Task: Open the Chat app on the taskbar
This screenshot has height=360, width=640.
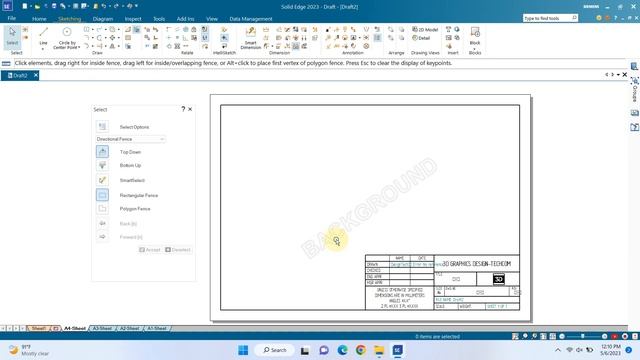Action: pyautogui.click(x=324, y=350)
